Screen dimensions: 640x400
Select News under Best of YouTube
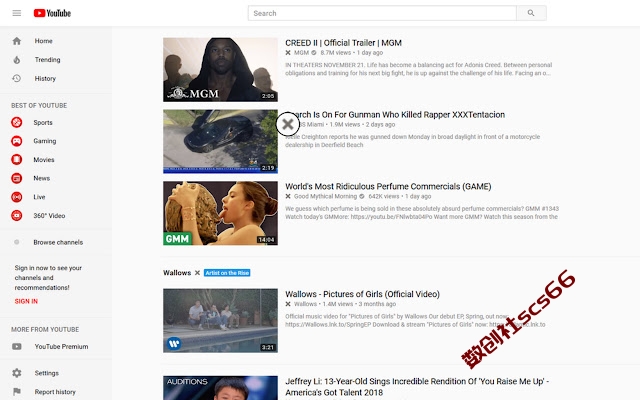tap(42, 178)
